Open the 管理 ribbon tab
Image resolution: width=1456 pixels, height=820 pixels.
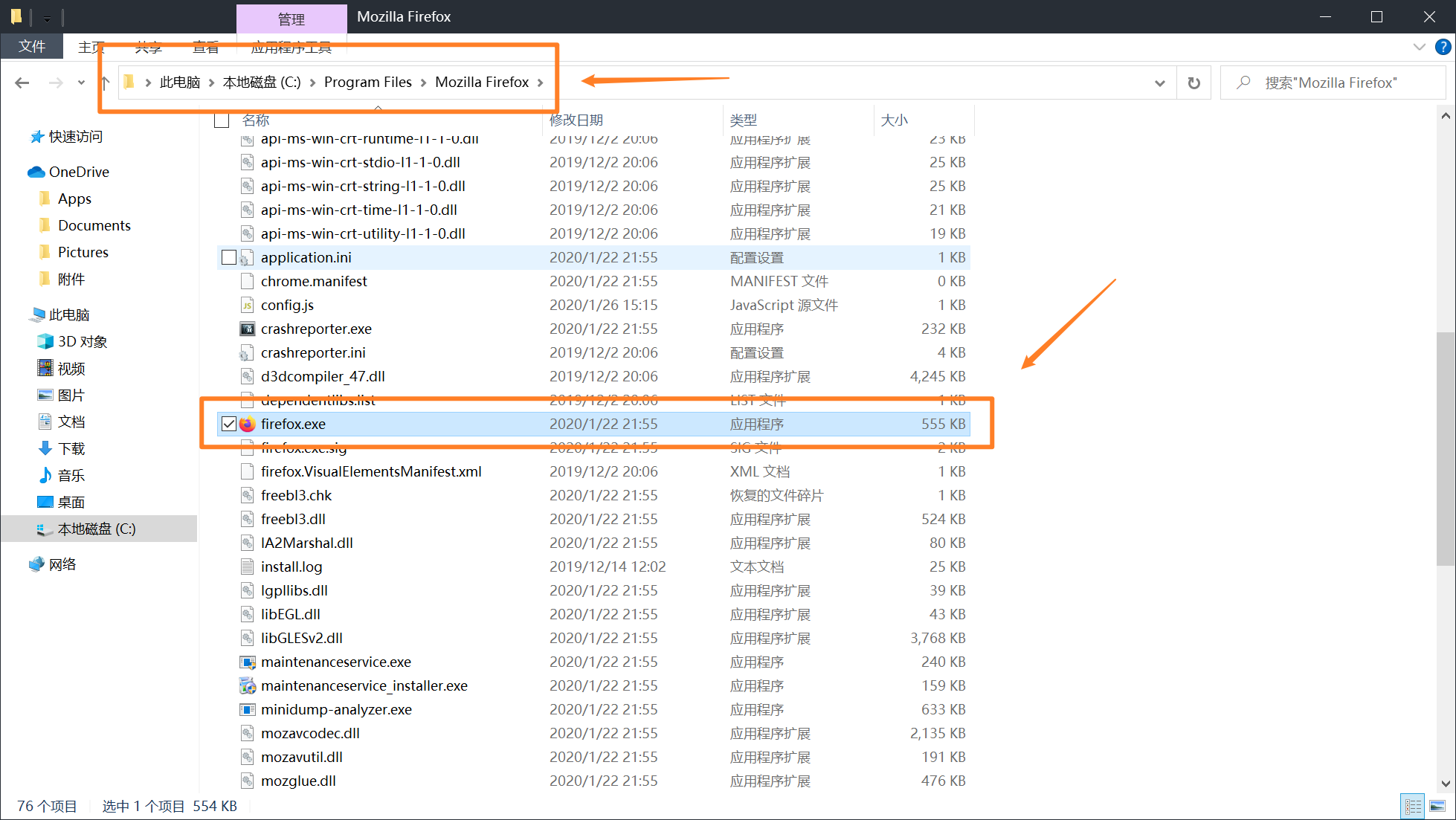point(291,19)
